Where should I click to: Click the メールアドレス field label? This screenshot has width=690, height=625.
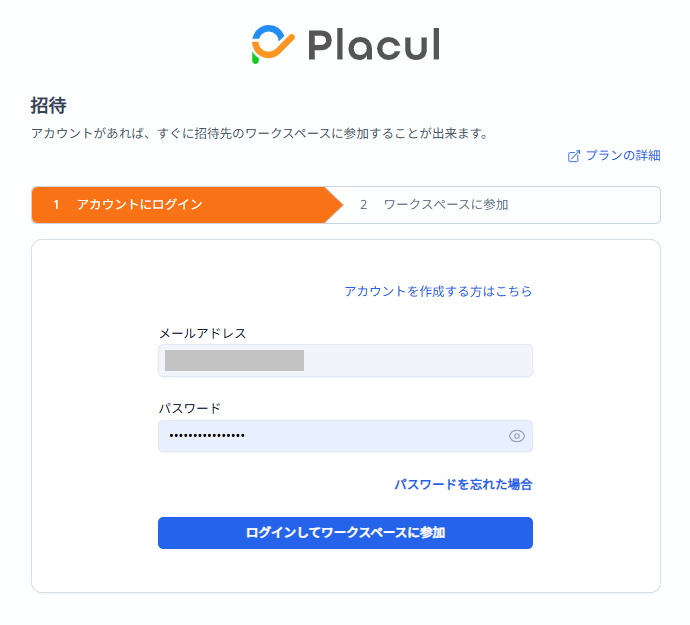(x=202, y=333)
